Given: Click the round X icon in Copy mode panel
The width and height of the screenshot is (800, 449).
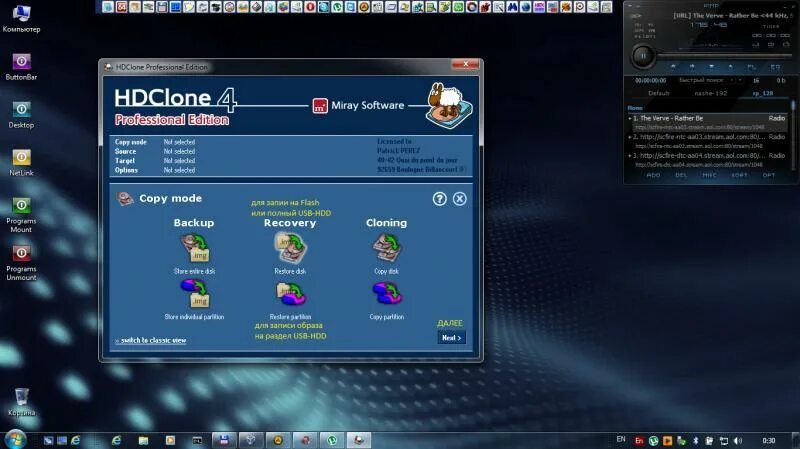Looking at the screenshot, I should pyautogui.click(x=460, y=199).
